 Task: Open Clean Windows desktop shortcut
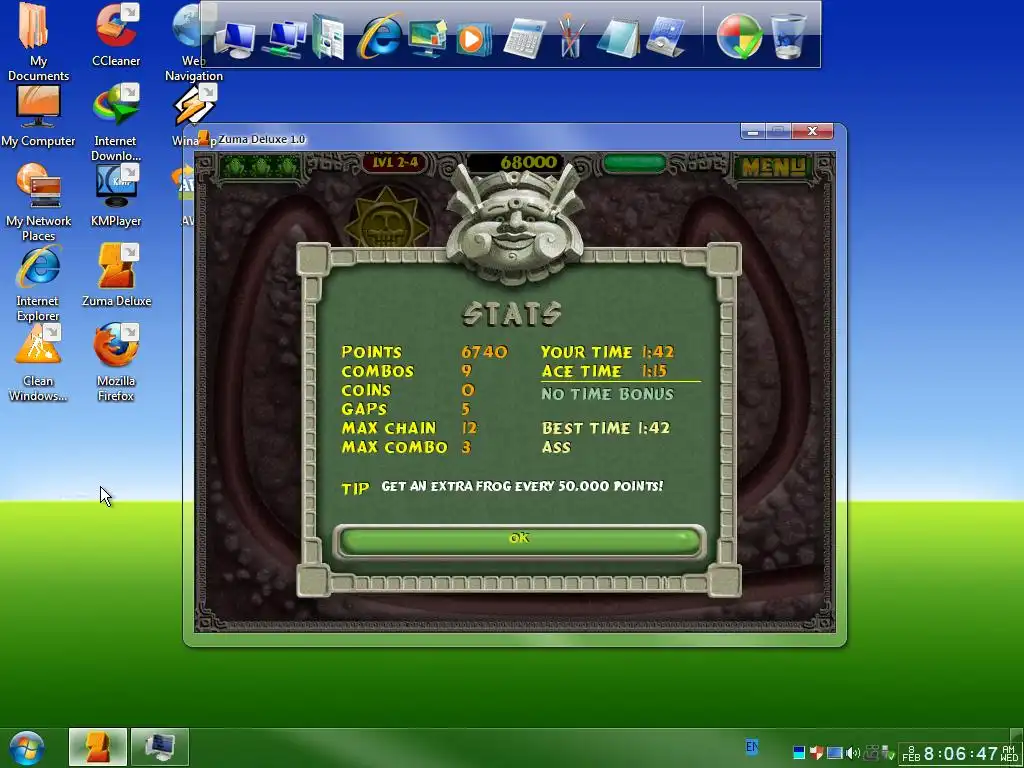point(38,363)
